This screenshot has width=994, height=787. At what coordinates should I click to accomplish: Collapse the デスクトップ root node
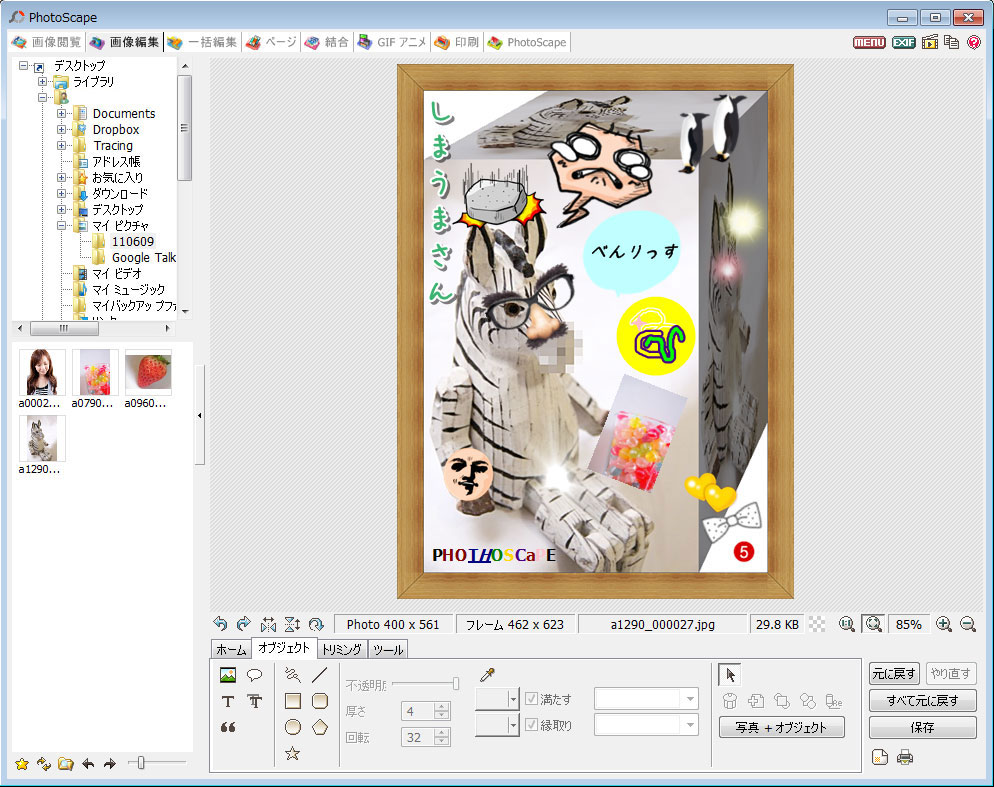pyautogui.click(x=23, y=65)
